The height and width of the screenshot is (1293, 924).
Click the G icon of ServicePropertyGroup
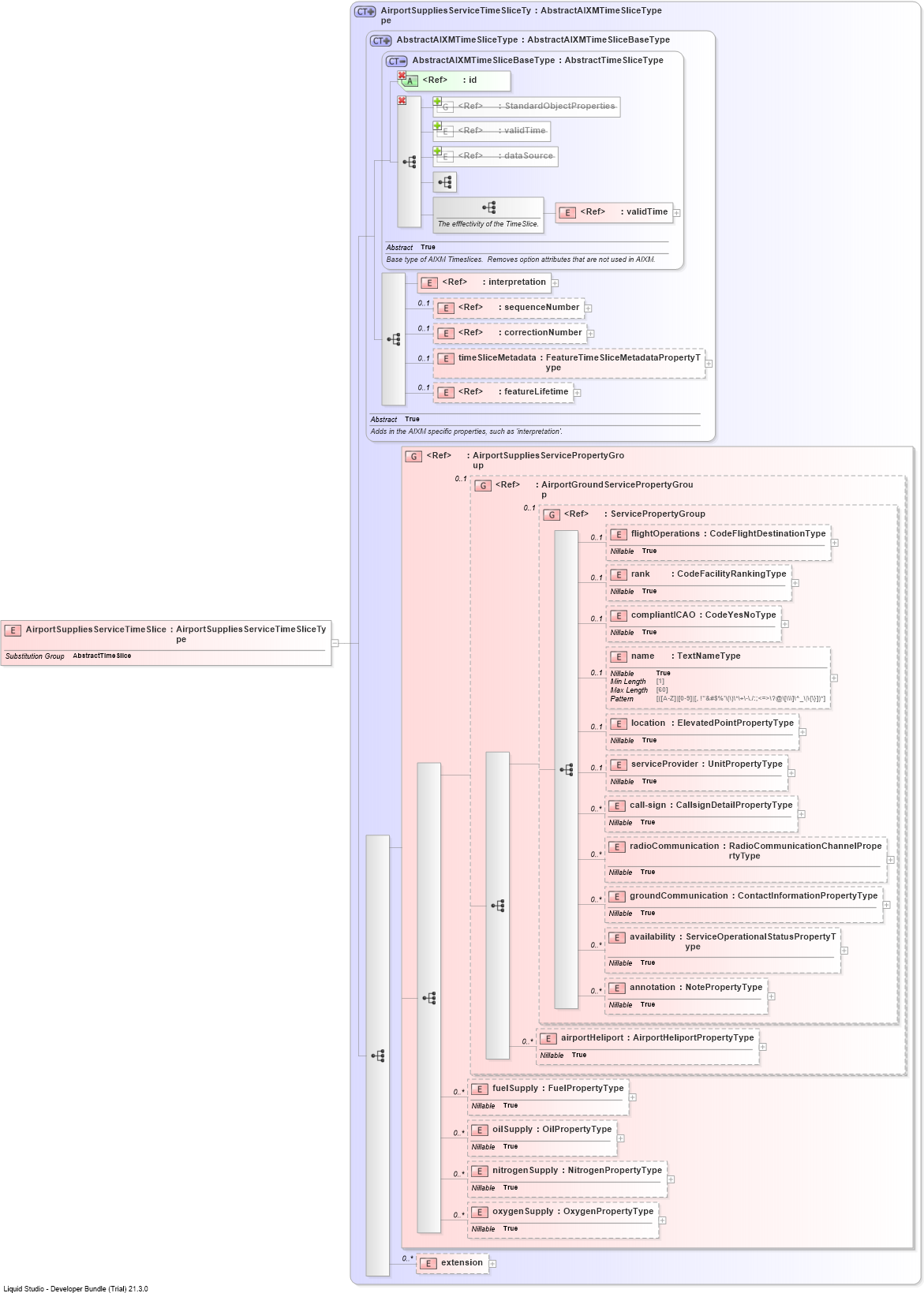tap(552, 514)
